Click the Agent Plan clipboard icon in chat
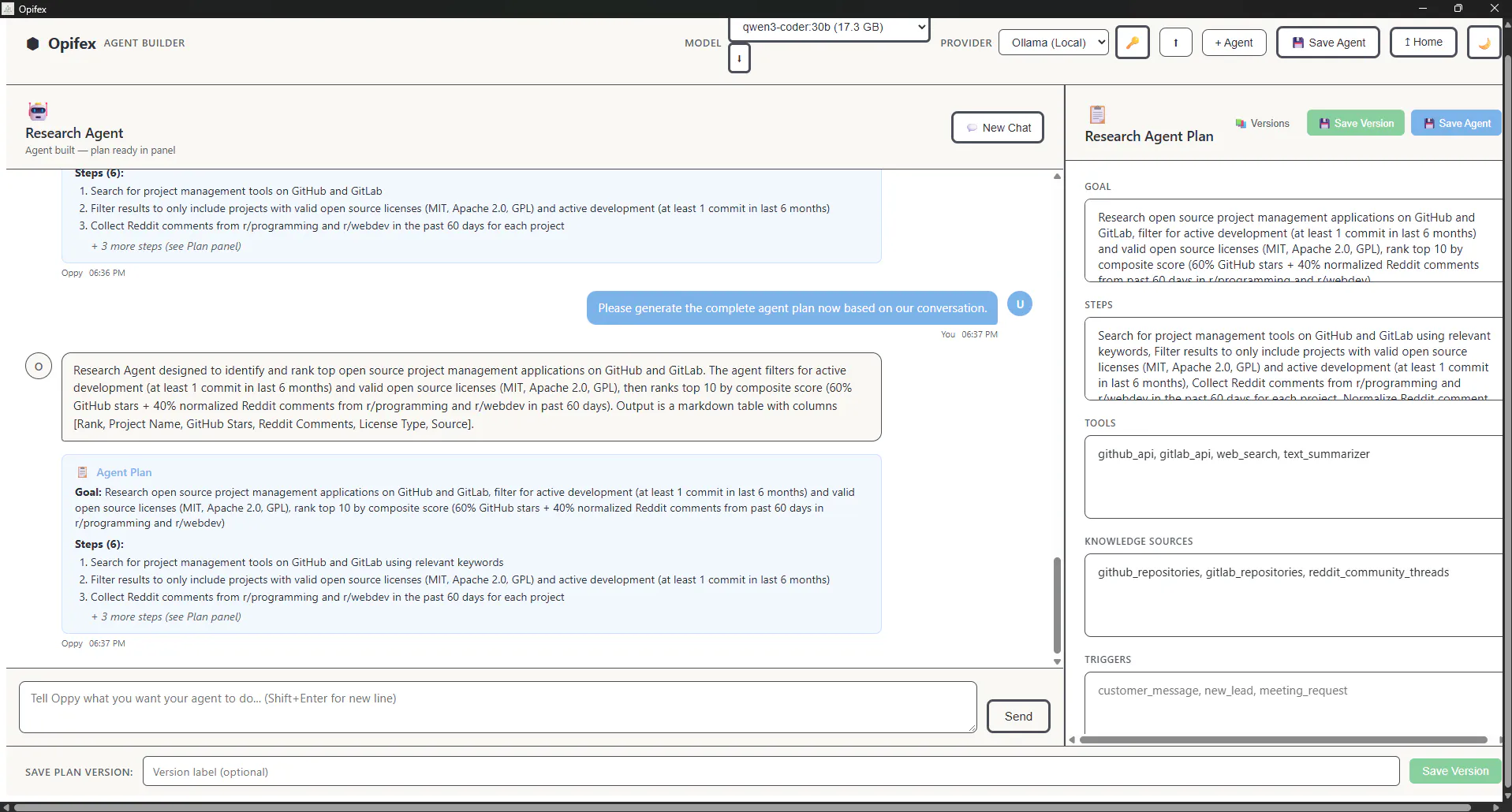Screen dimensions: 1512x812 [82, 472]
